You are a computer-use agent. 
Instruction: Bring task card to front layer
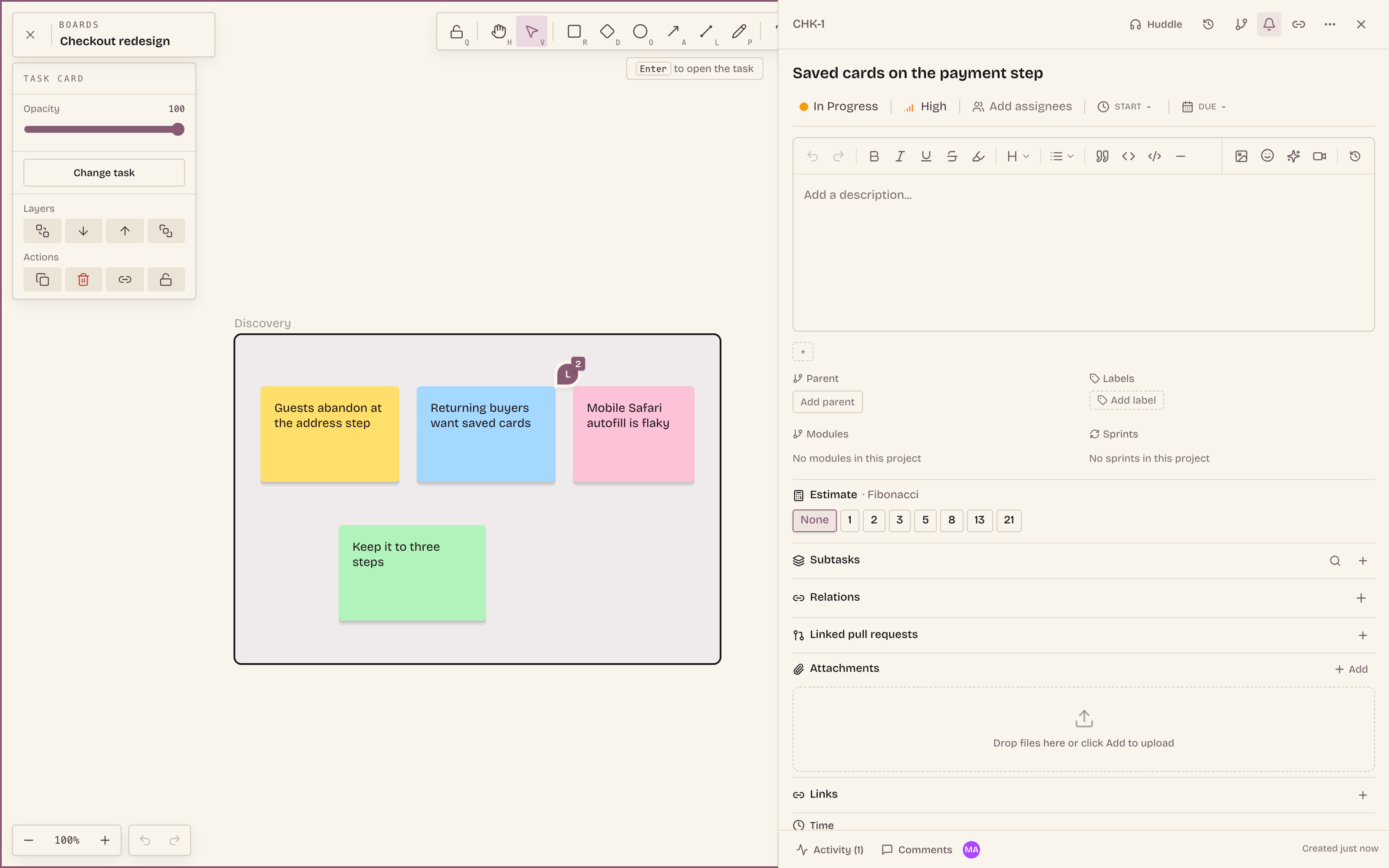point(166,231)
